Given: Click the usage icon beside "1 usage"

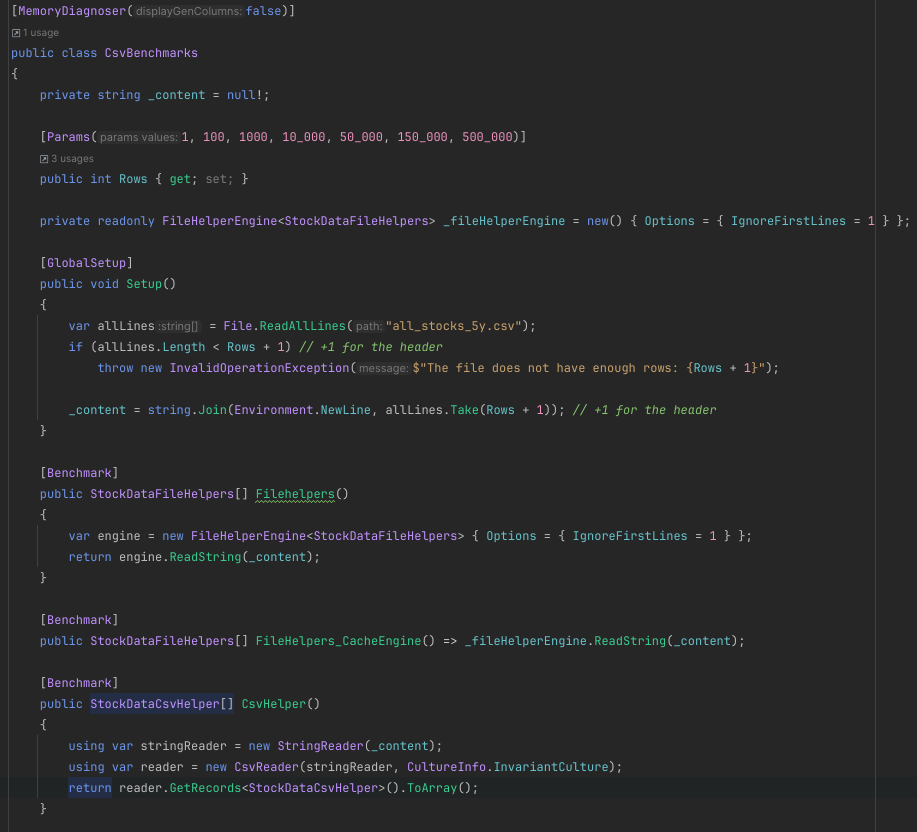Looking at the screenshot, I should click(x=16, y=33).
